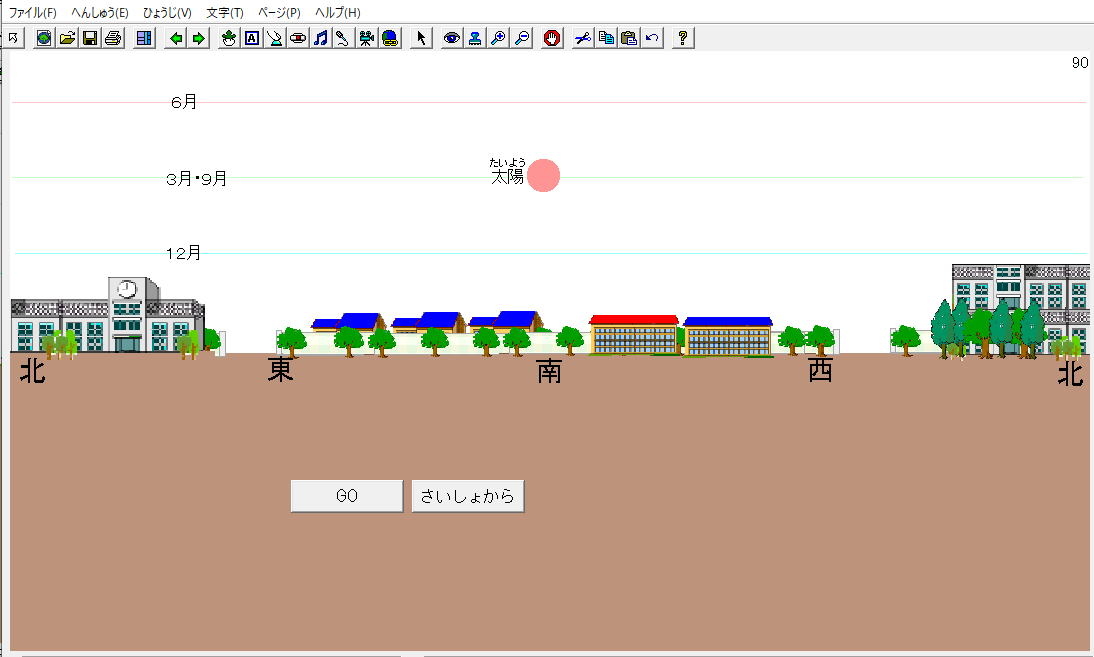Toggle the eye view icon
Image resolution: width=1094 pixels, height=657 pixels.
452,38
